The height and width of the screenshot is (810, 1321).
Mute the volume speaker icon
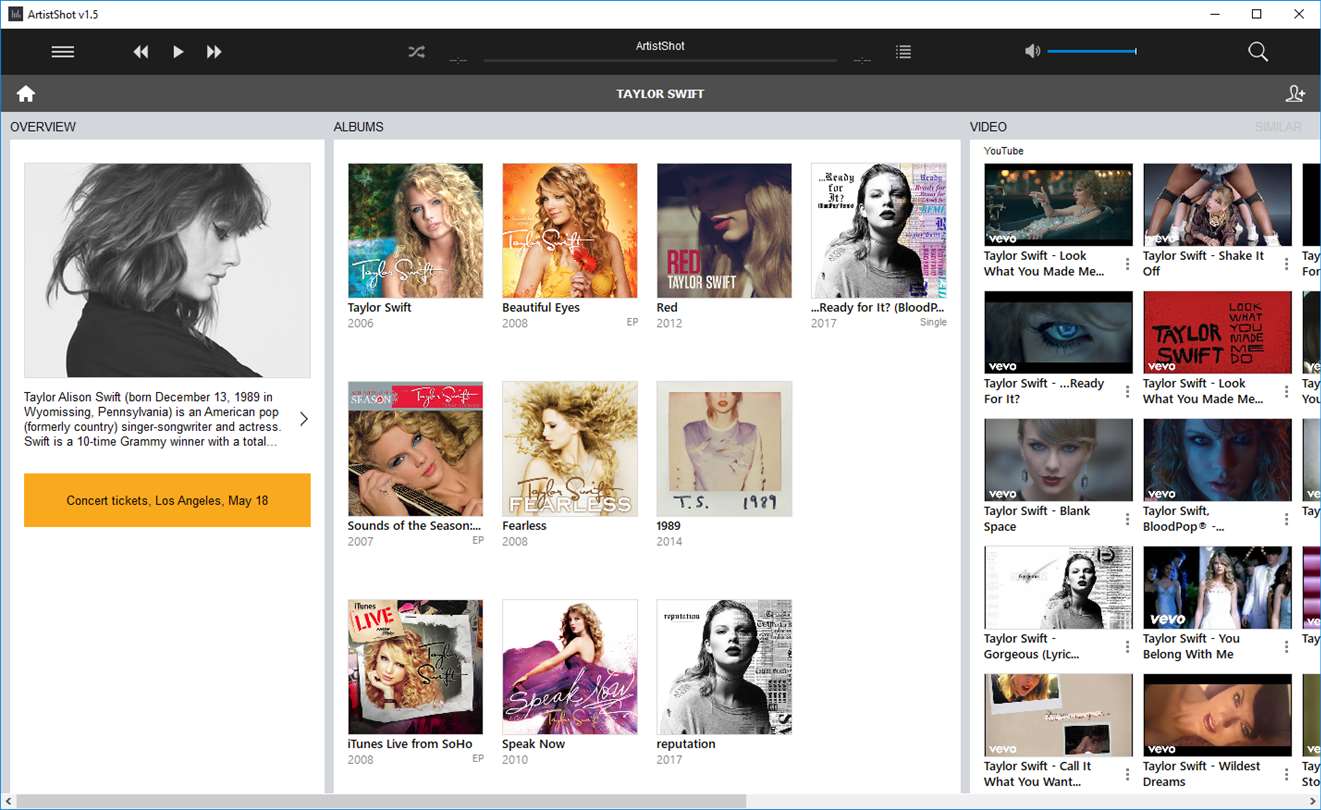[1033, 51]
